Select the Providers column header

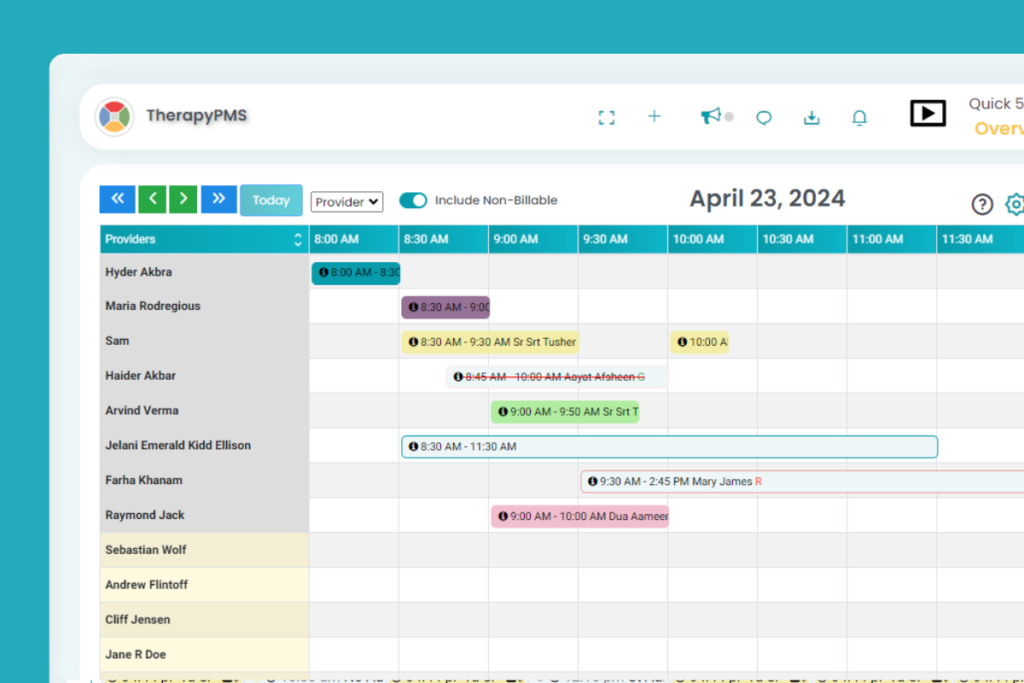click(x=130, y=239)
